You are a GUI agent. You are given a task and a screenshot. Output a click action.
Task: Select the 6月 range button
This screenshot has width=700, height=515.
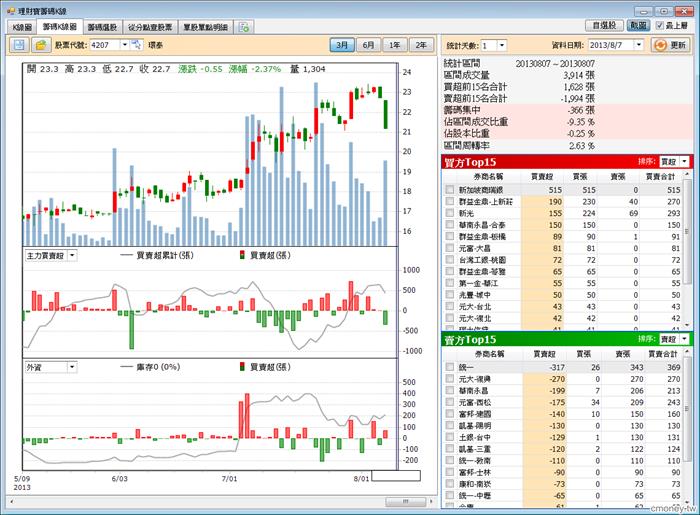(x=368, y=45)
